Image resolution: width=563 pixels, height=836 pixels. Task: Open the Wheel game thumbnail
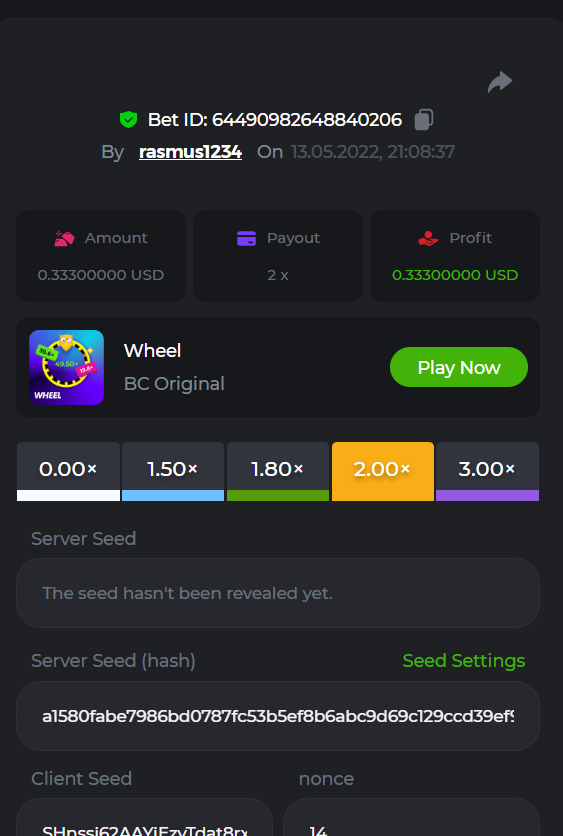click(x=67, y=367)
